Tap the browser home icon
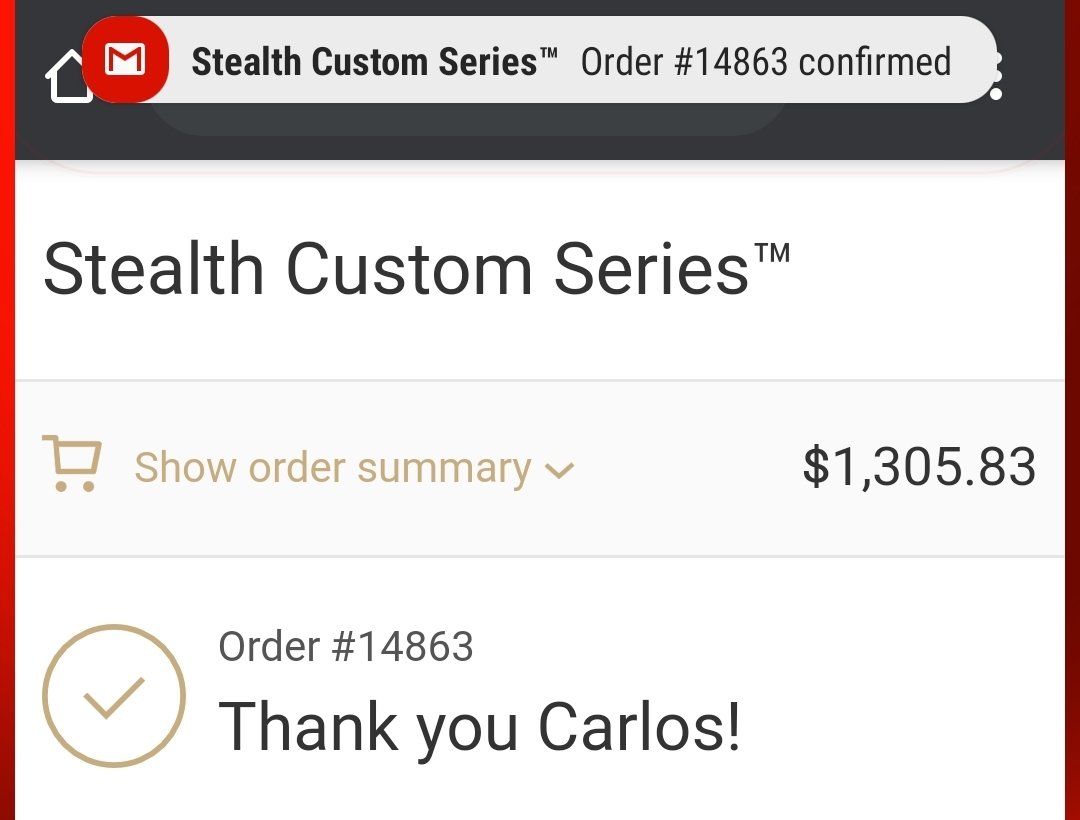Image resolution: width=1080 pixels, height=820 pixels. pyautogui.click(x=68, y=77)
